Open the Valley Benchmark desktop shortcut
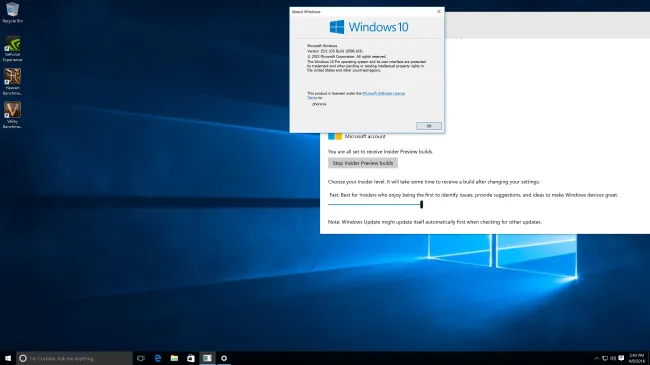The image size is (650, 365). (12, 115)
